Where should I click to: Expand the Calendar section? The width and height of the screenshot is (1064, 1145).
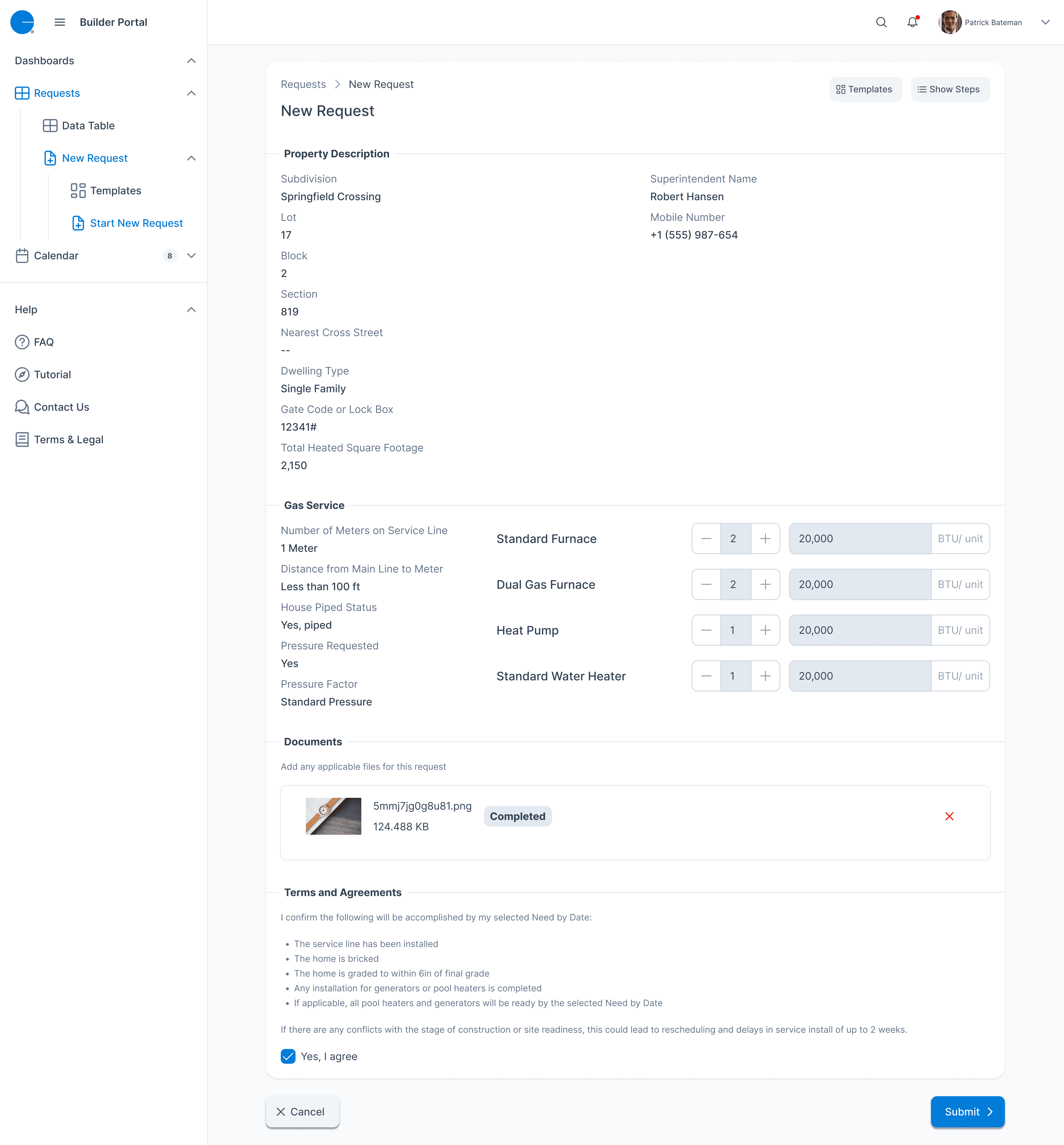coord(191,256)
